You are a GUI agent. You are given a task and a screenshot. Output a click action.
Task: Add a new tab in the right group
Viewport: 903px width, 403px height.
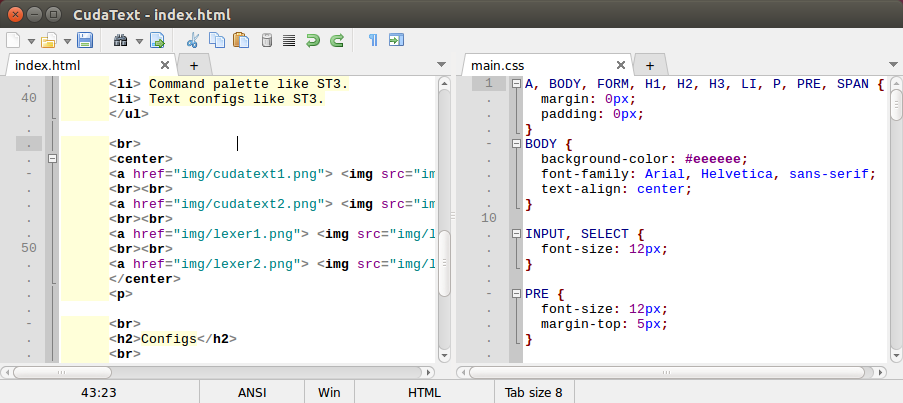click(650, 65)
